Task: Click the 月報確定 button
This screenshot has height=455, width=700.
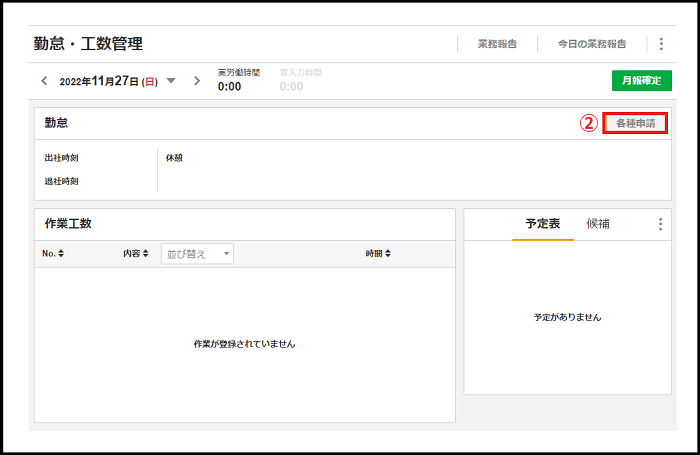Action: pos(642,80)
